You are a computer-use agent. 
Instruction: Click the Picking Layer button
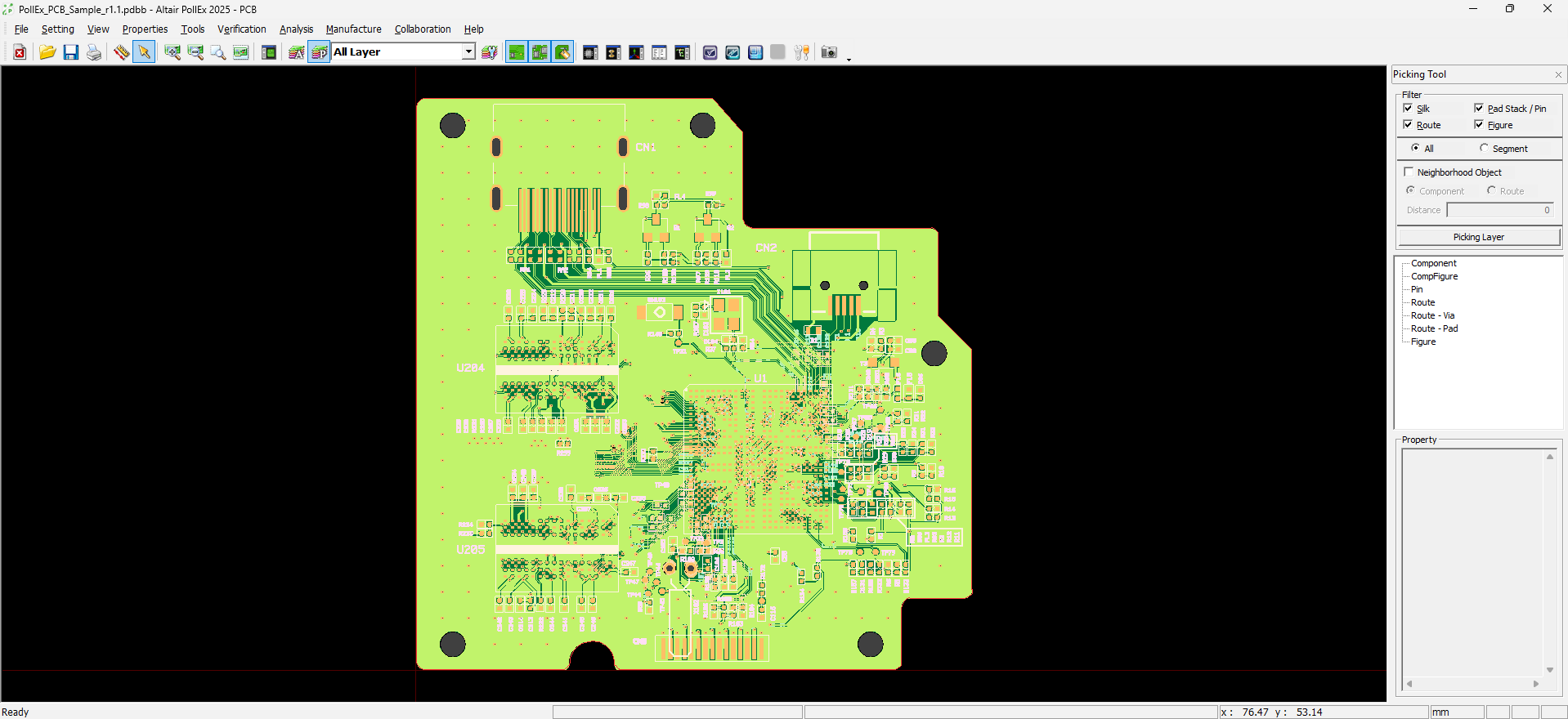coord(1478,237)
